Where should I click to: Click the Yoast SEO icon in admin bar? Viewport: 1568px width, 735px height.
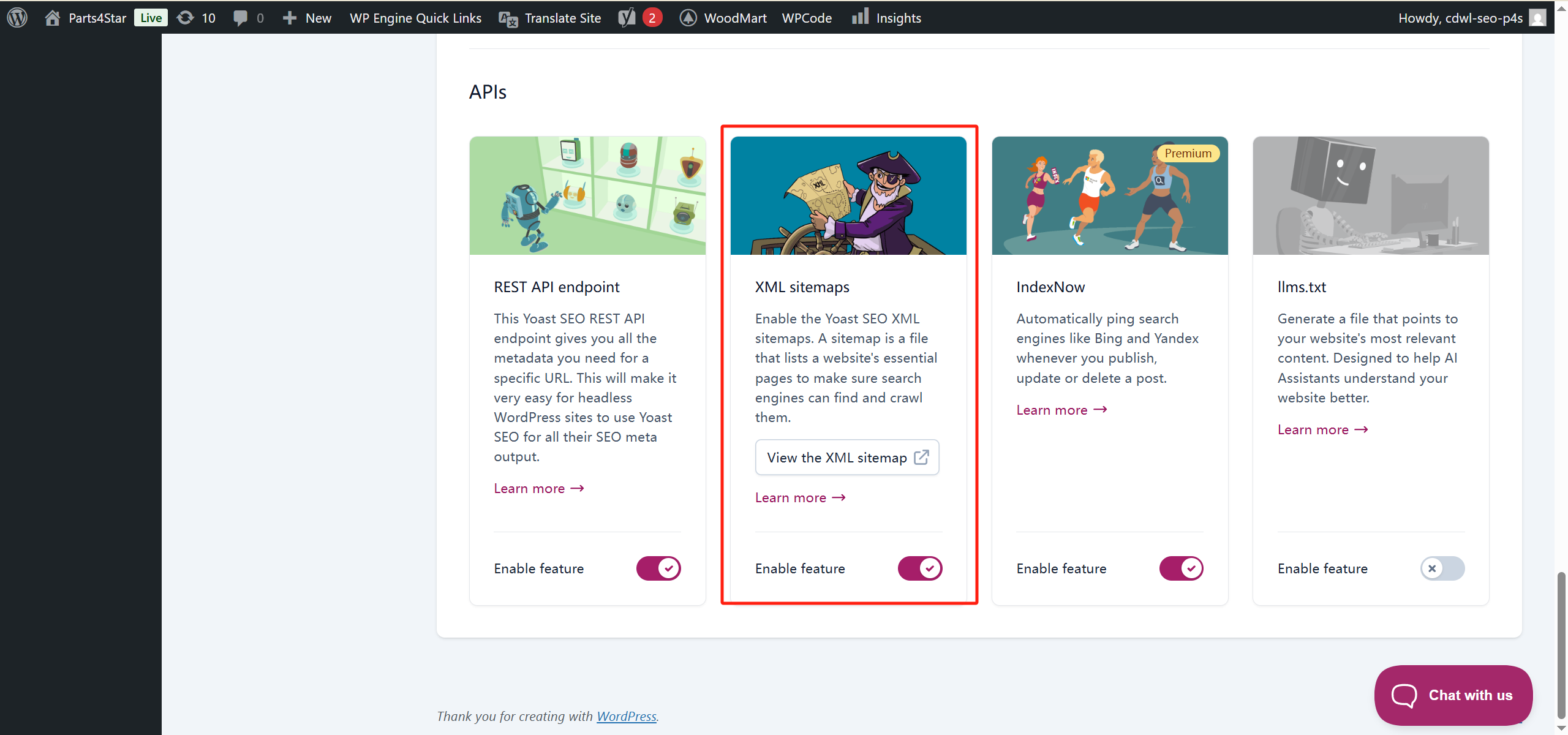(627, 17)
